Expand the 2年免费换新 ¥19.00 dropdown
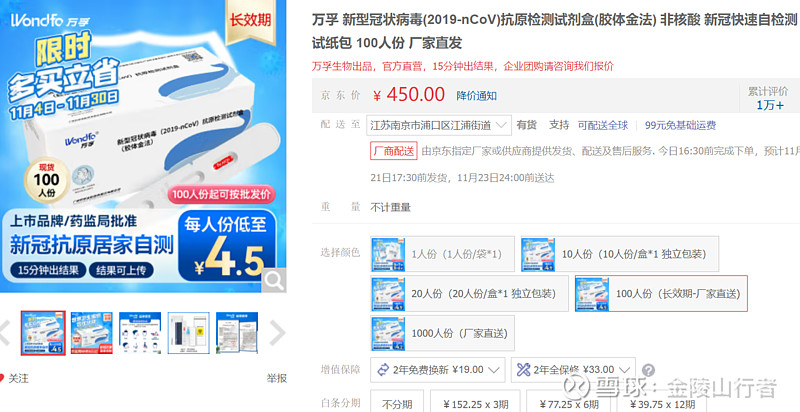 pos(438,370)
